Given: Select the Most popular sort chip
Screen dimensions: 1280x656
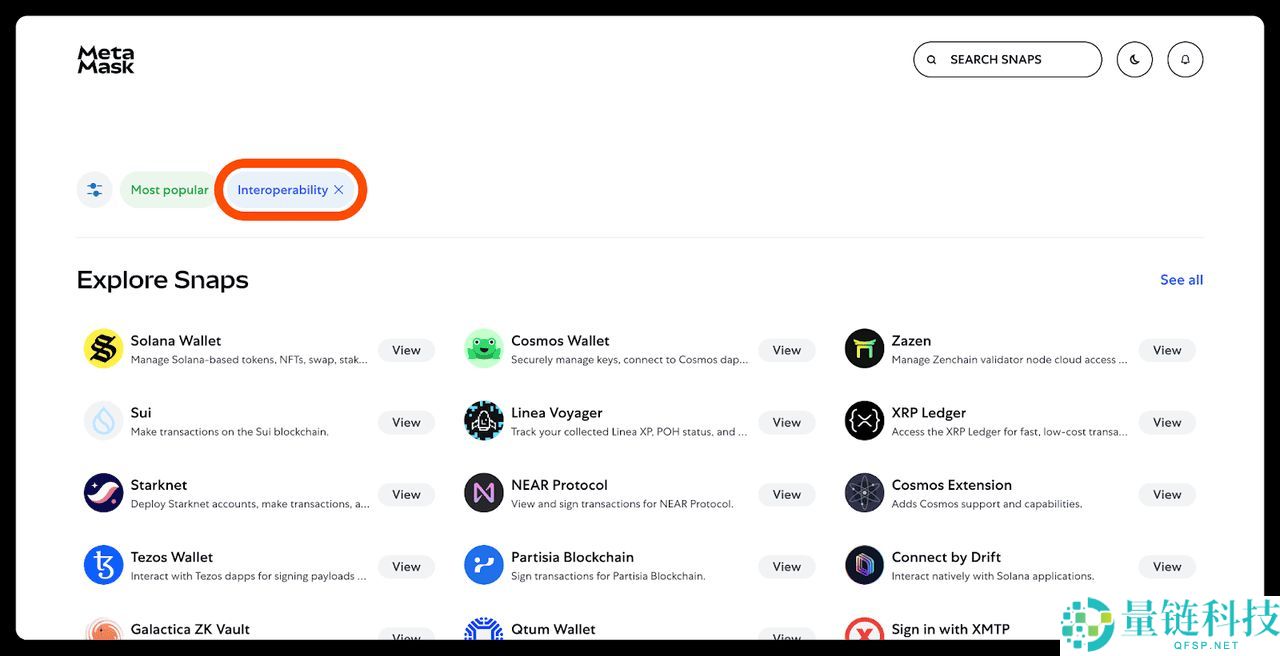Looking at the screenshot, I should (x=169, y=190).
